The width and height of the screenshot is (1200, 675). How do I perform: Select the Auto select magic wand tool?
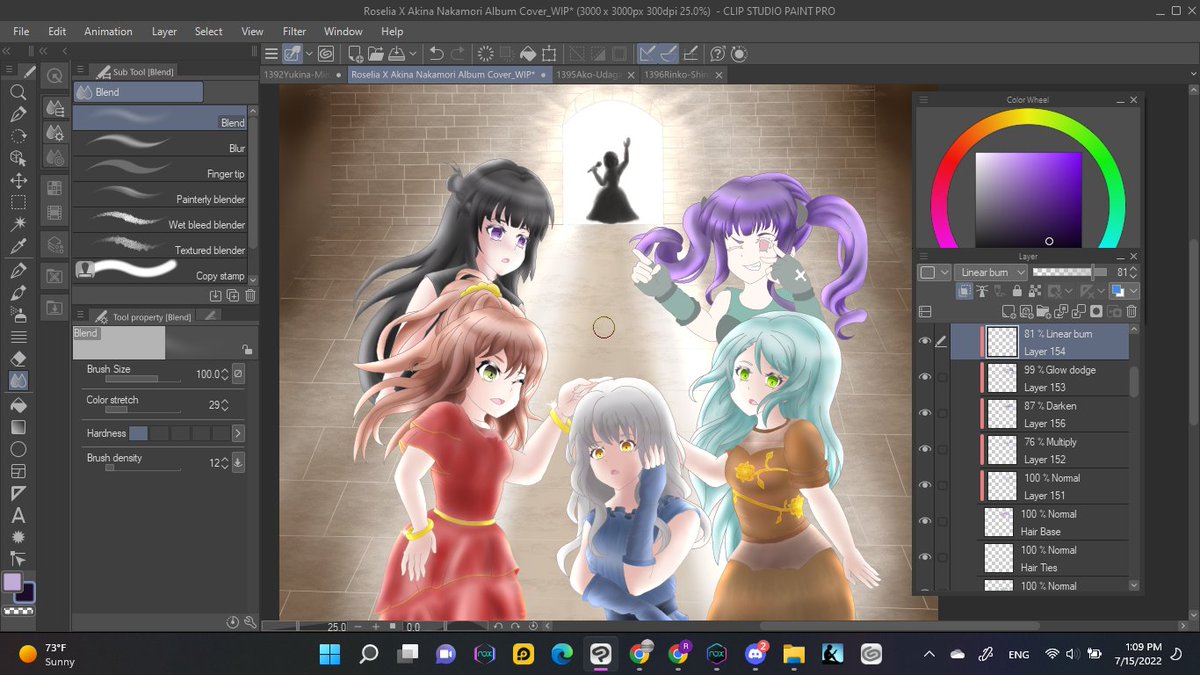tap(18, 225)
